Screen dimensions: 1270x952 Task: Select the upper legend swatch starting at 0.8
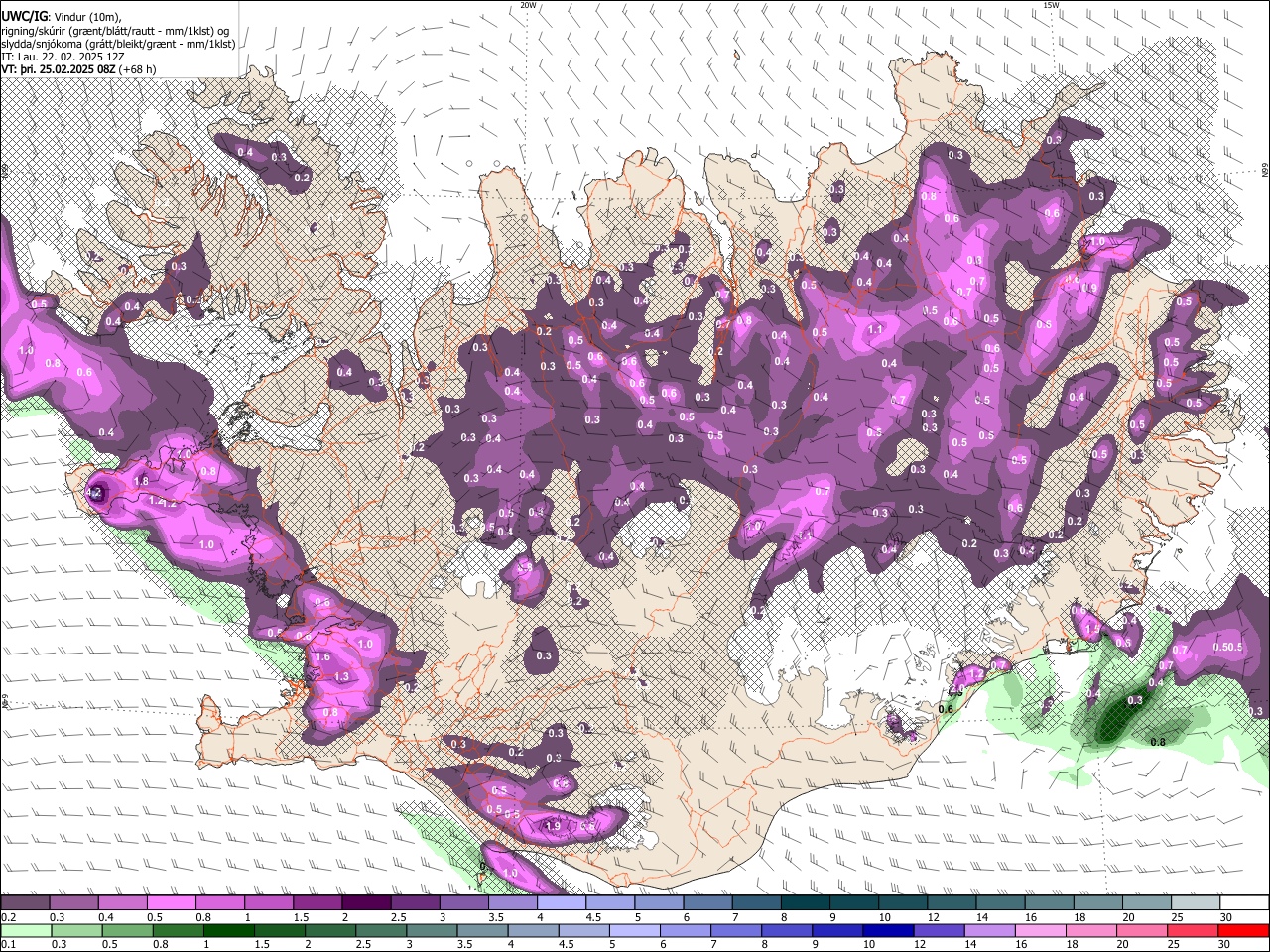(220, 903)
